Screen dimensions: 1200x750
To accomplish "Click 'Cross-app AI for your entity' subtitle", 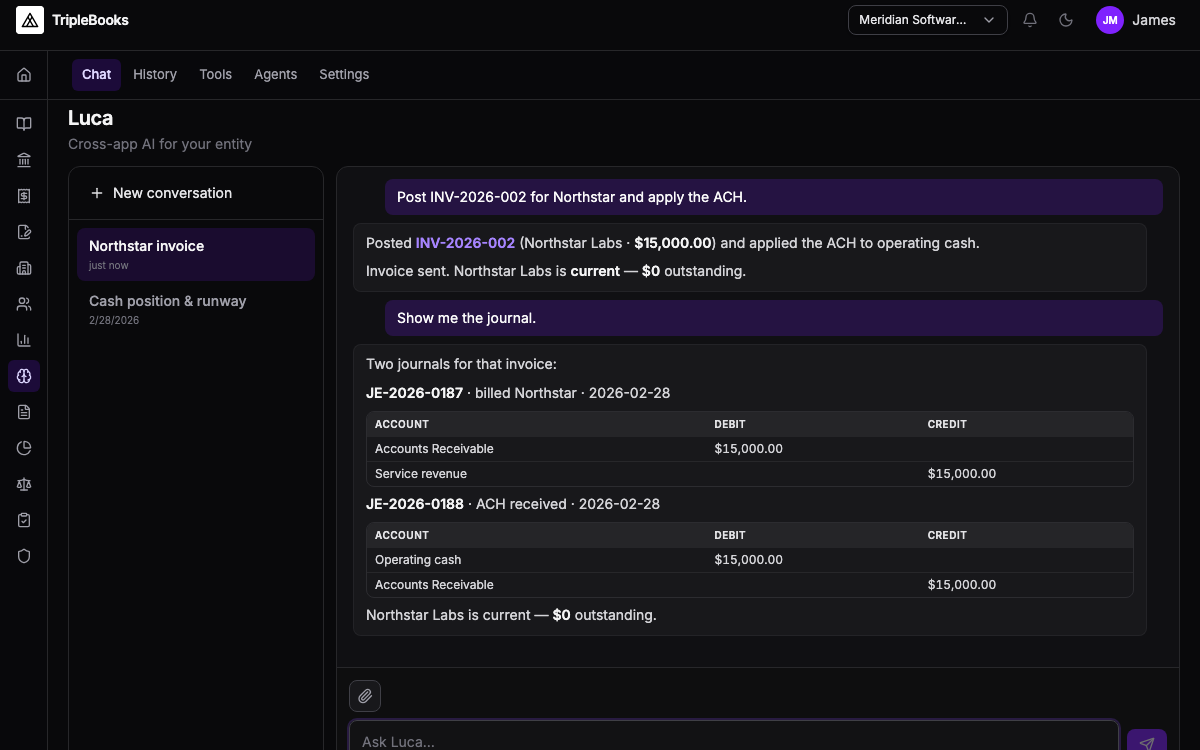I will (x=160, y=144).
